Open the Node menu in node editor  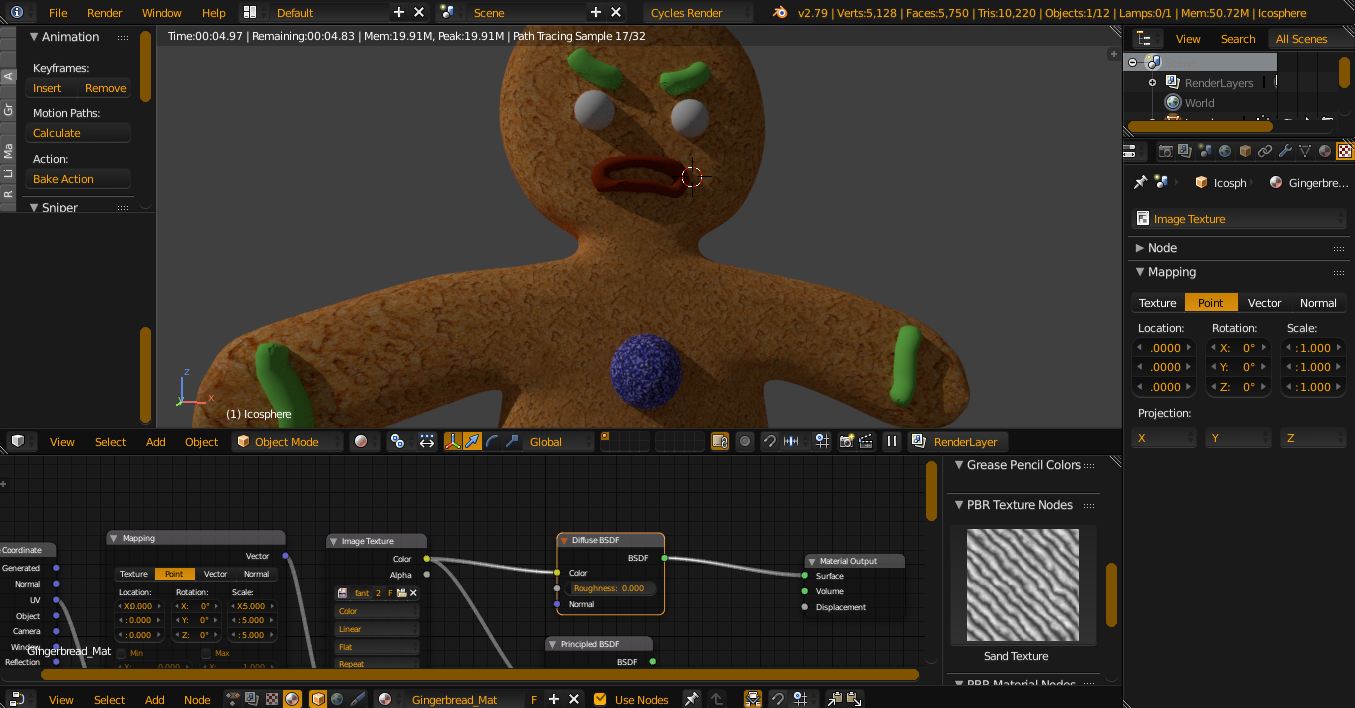[x=197, y=699]
